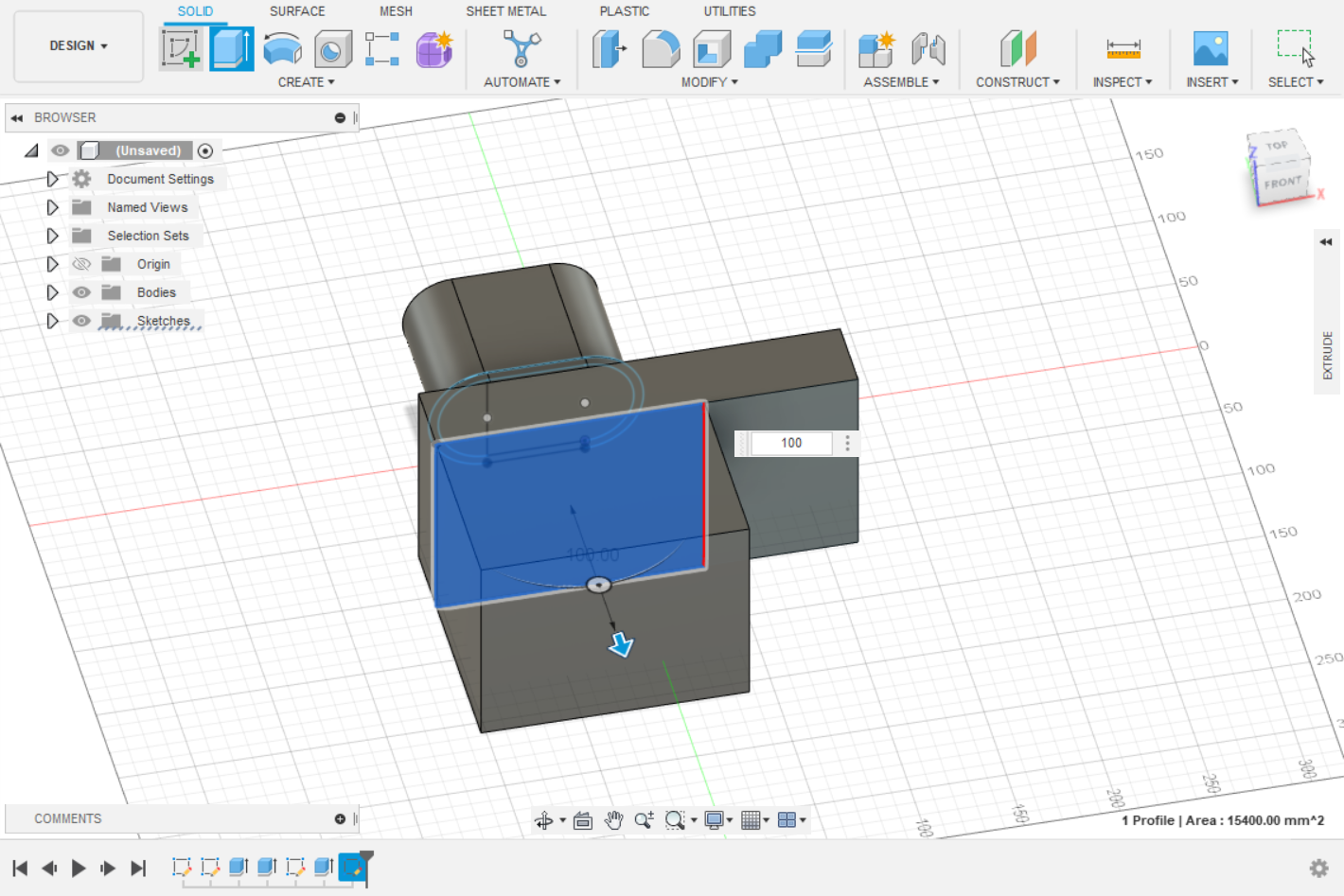
Task: Switch to the SURFACE tab
Action: (x=297, y=11)
